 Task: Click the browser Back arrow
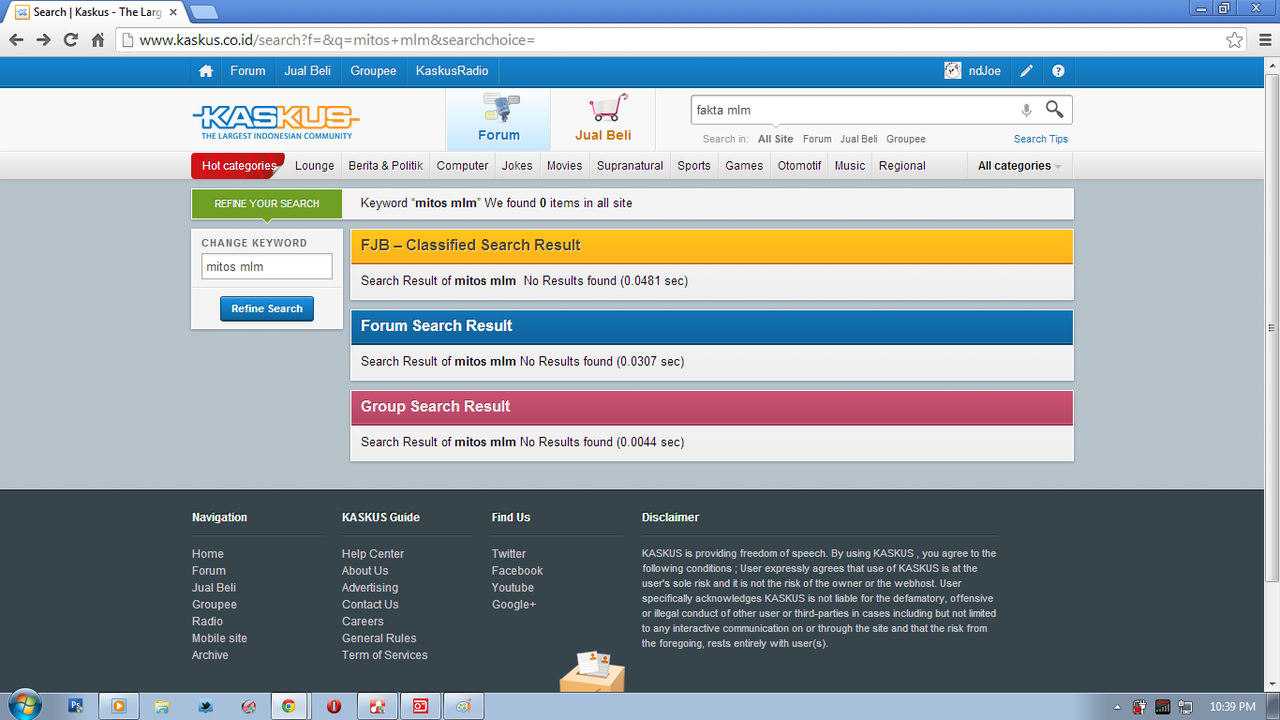16,40
